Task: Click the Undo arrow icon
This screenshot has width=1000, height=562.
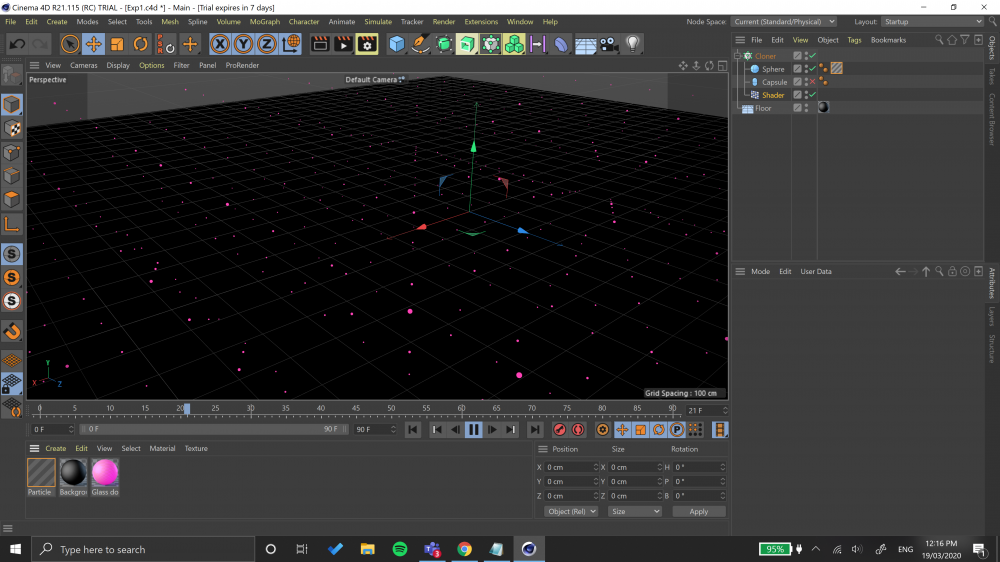Action: pos(17,44)
